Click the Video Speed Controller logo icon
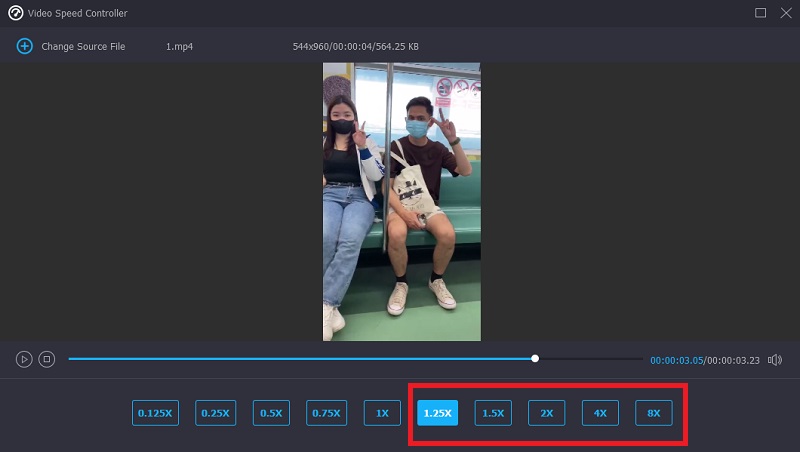Viewport: 800px width, 452px height. [15, 13]
